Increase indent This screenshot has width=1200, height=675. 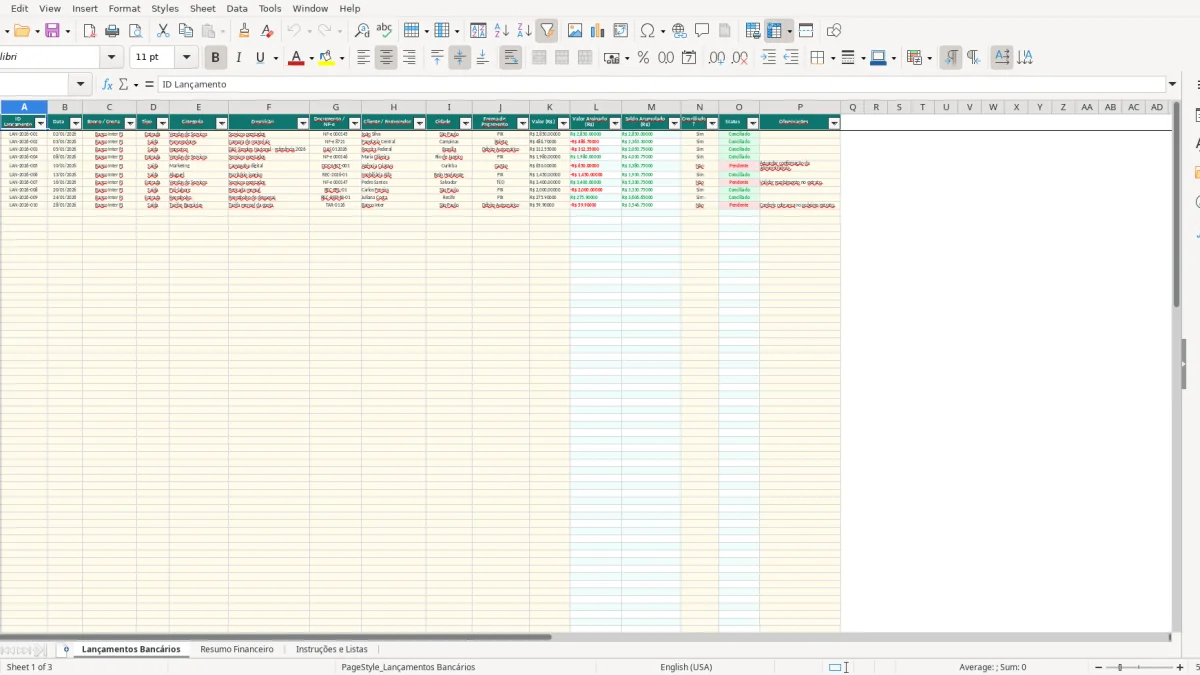(768, 58)
